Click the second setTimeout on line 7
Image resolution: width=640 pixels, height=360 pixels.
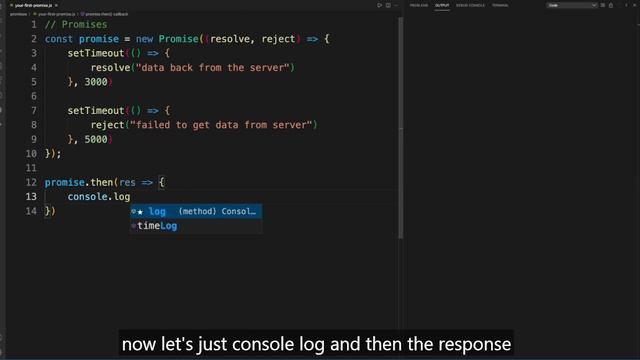point(96,111)
